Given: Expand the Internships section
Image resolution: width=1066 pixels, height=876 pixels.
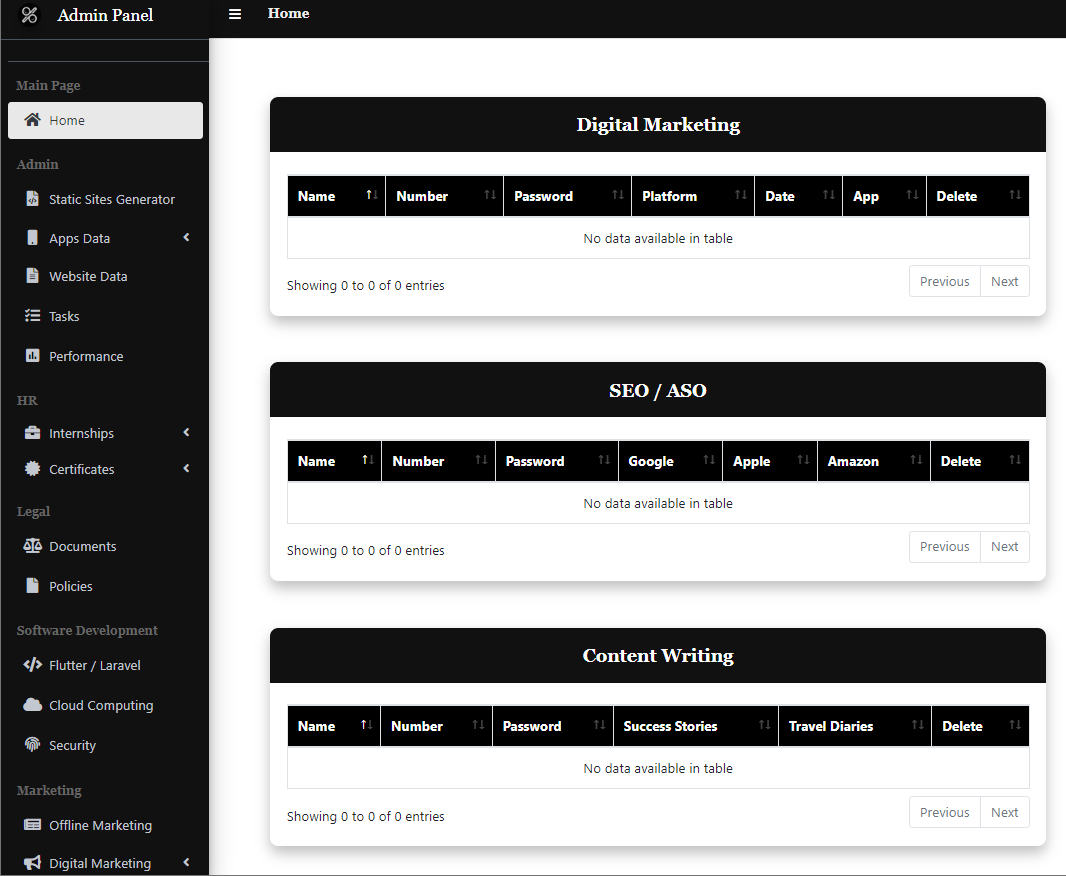Looking at the screenshot, I should [x=186, y=433].
